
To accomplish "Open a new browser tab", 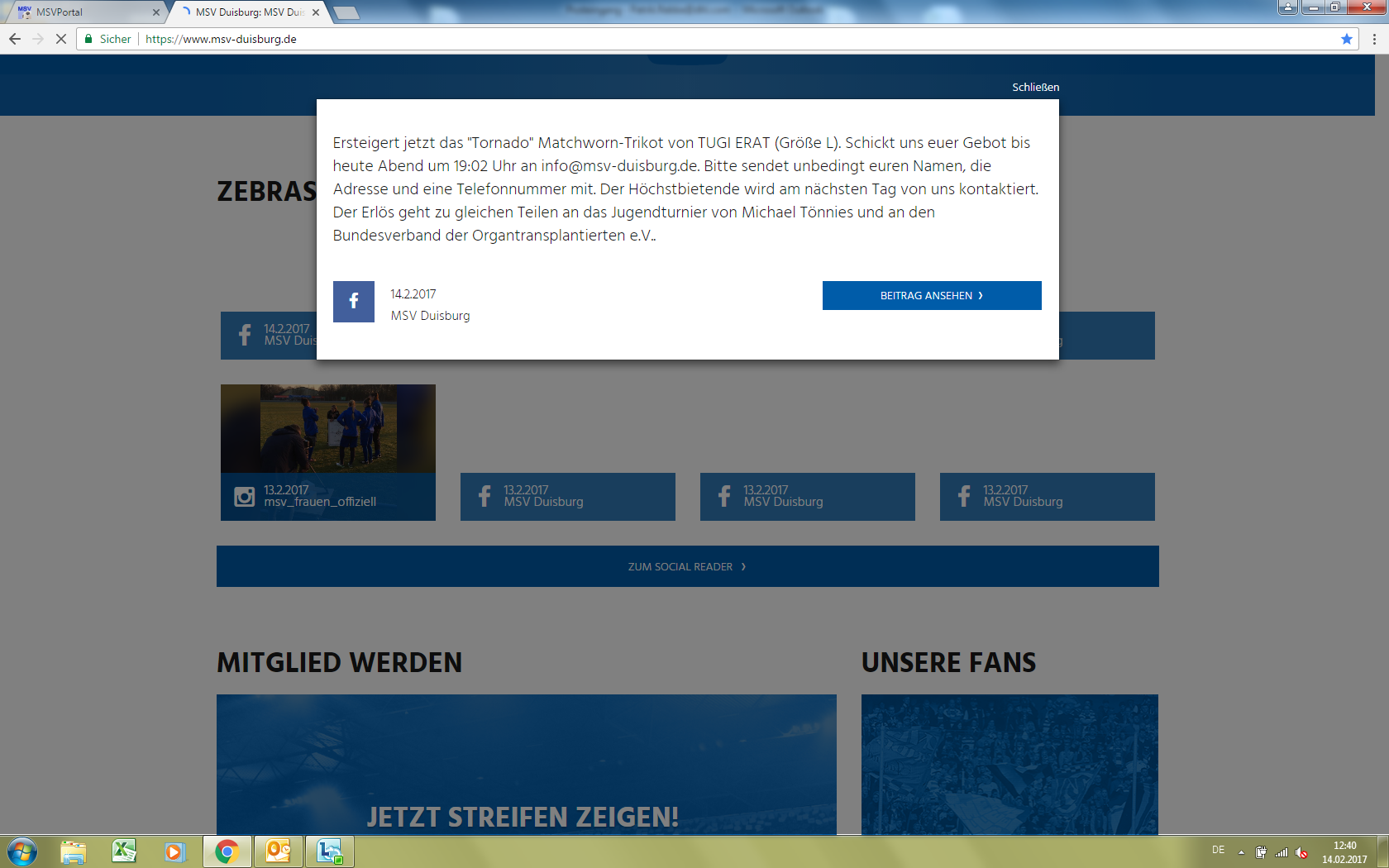I will click(346, 12).
